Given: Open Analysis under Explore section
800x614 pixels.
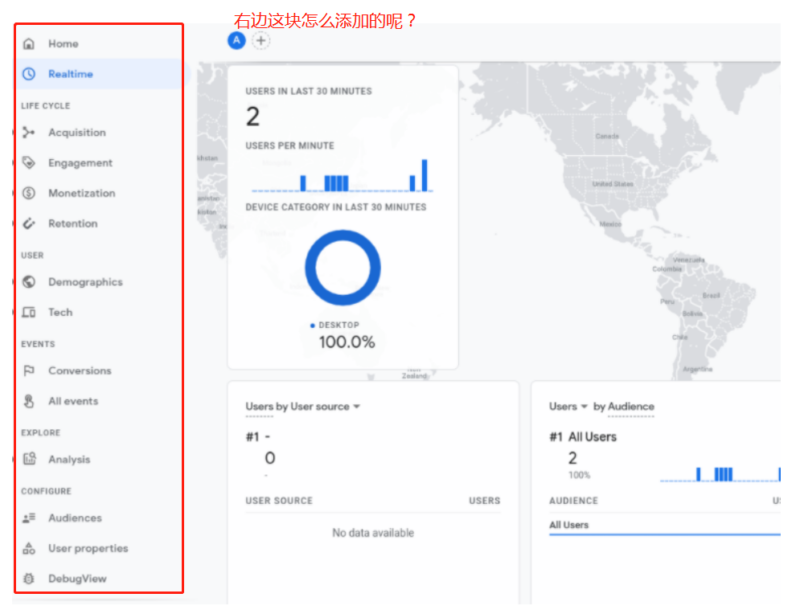Looking at the screenshot, I should (69, 460).
